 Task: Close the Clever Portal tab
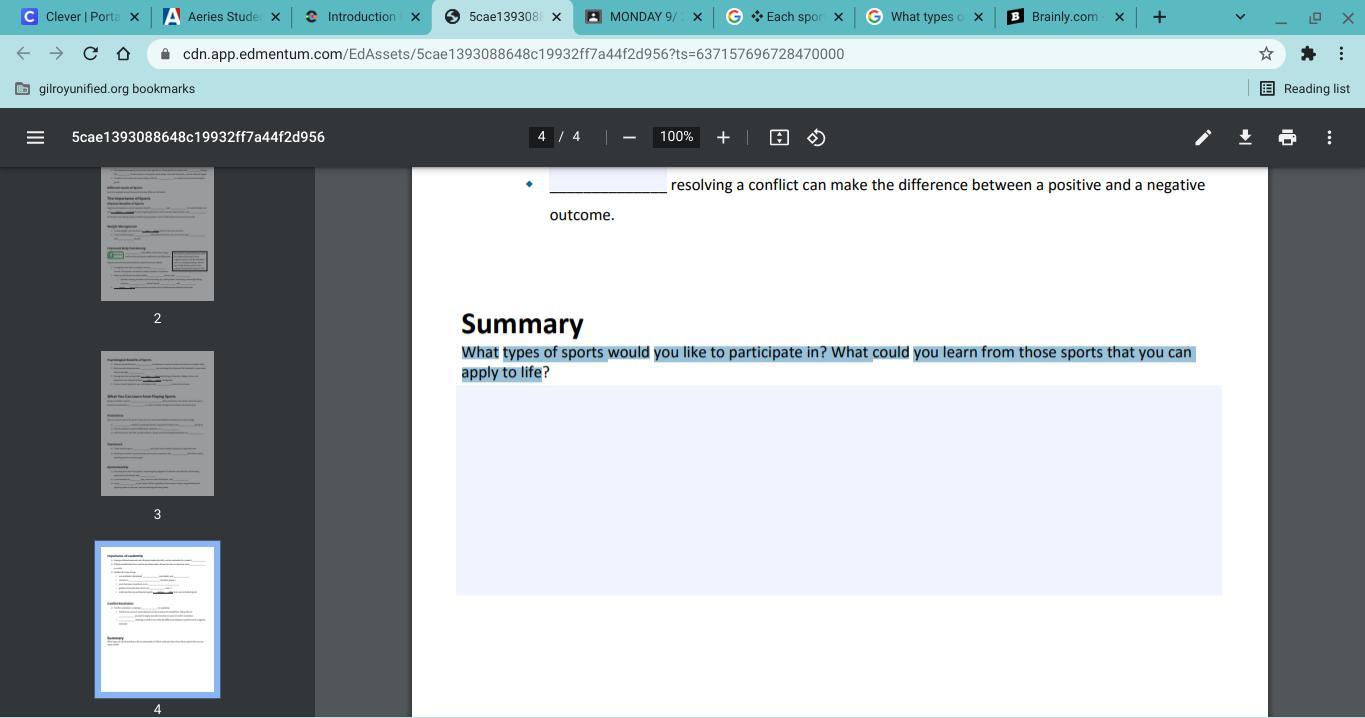click(x=134, y=17)
